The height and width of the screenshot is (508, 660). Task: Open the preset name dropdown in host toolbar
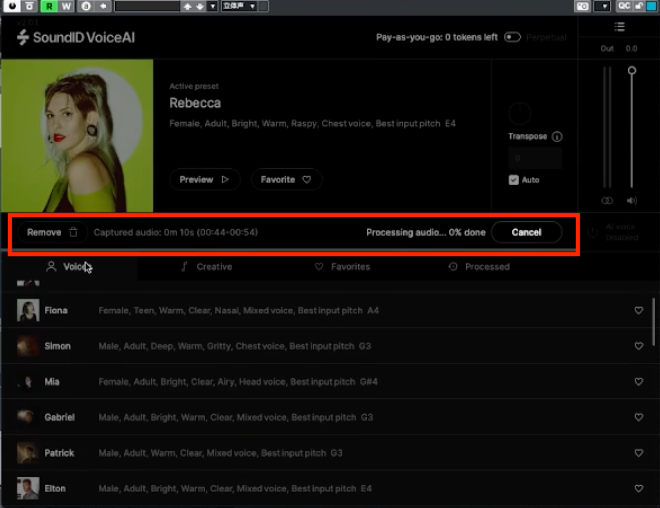point(146,6)
